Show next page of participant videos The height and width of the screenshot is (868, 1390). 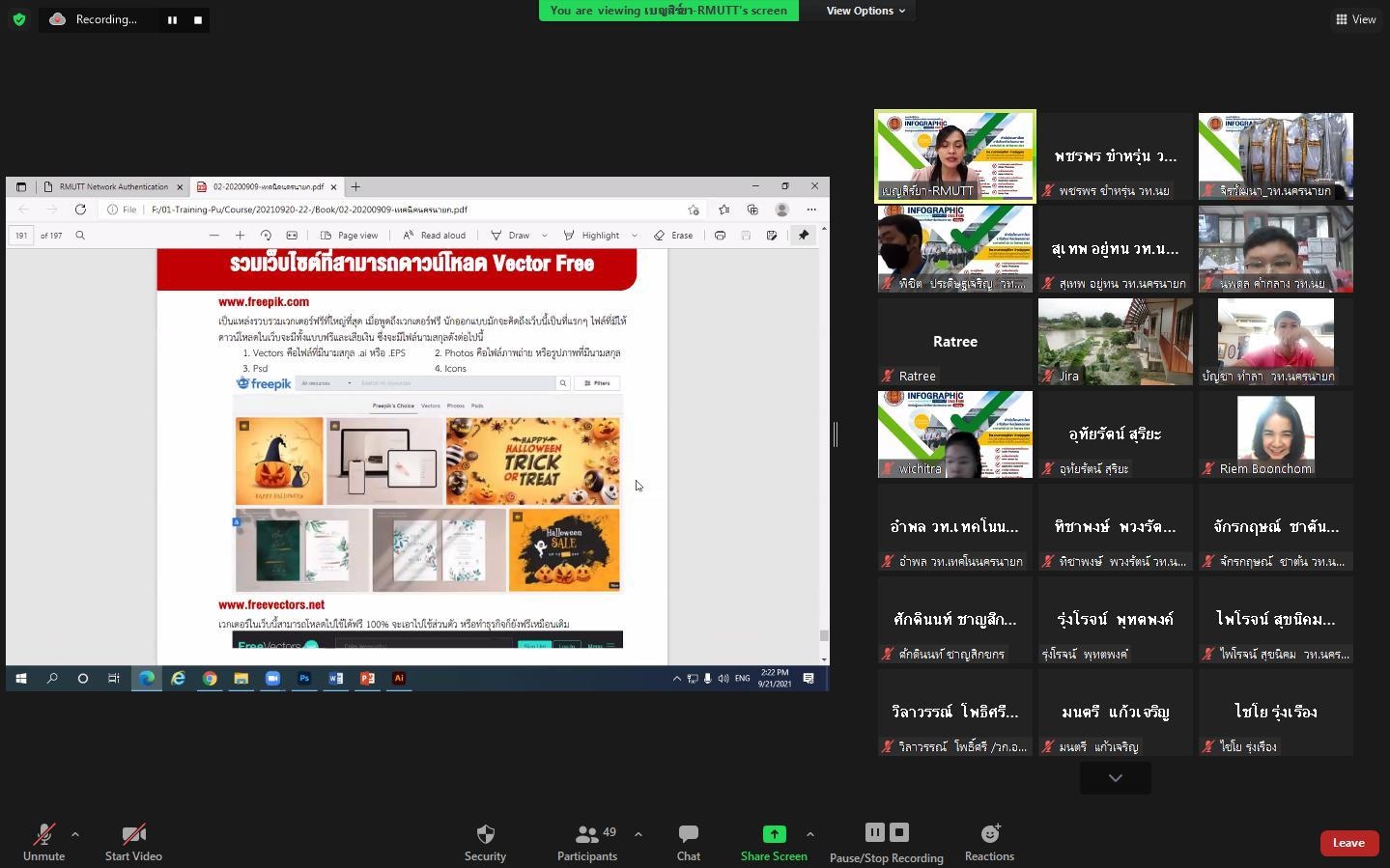click(1115, 778)
